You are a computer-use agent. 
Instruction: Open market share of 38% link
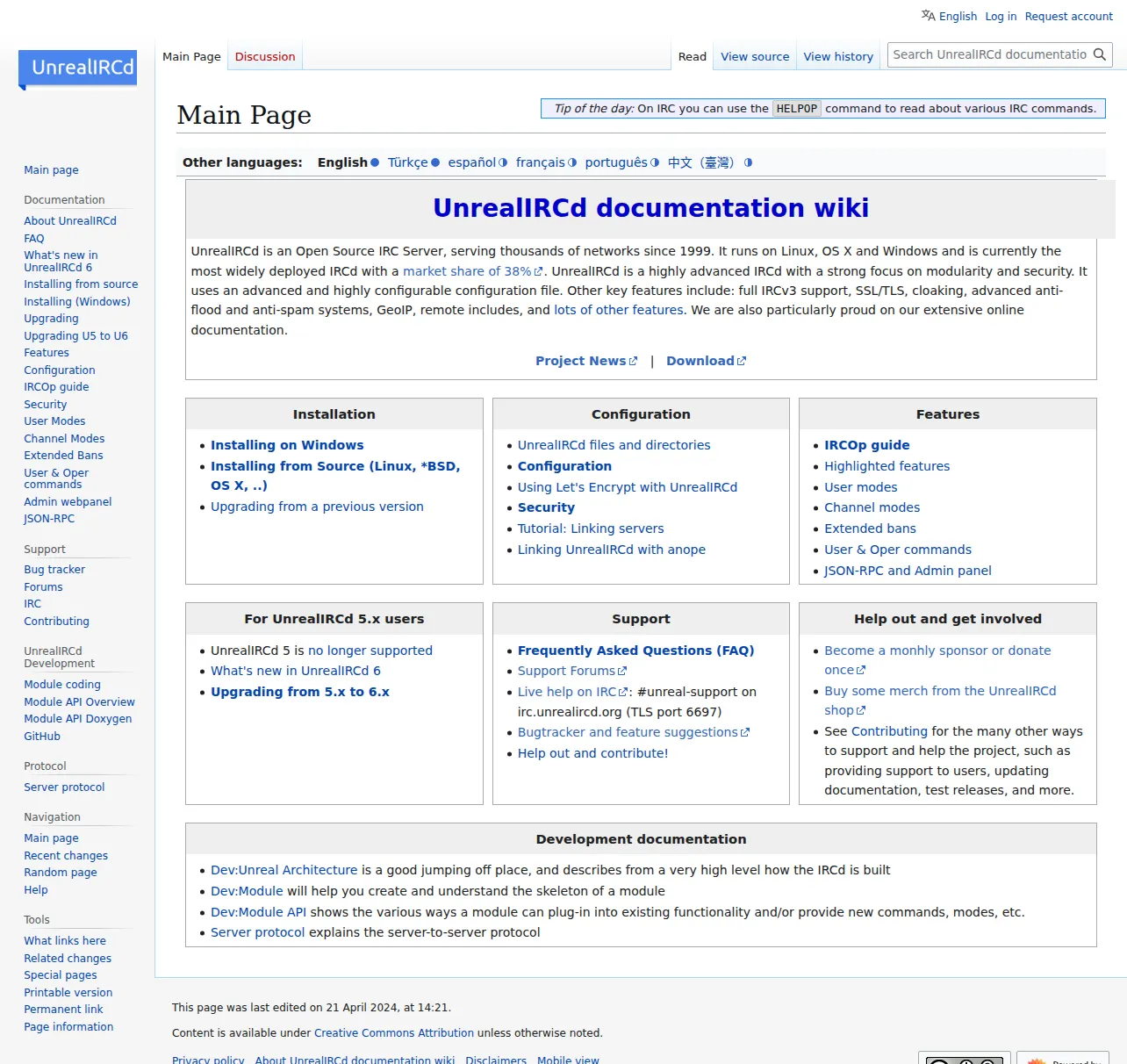(x=472, y=271)
